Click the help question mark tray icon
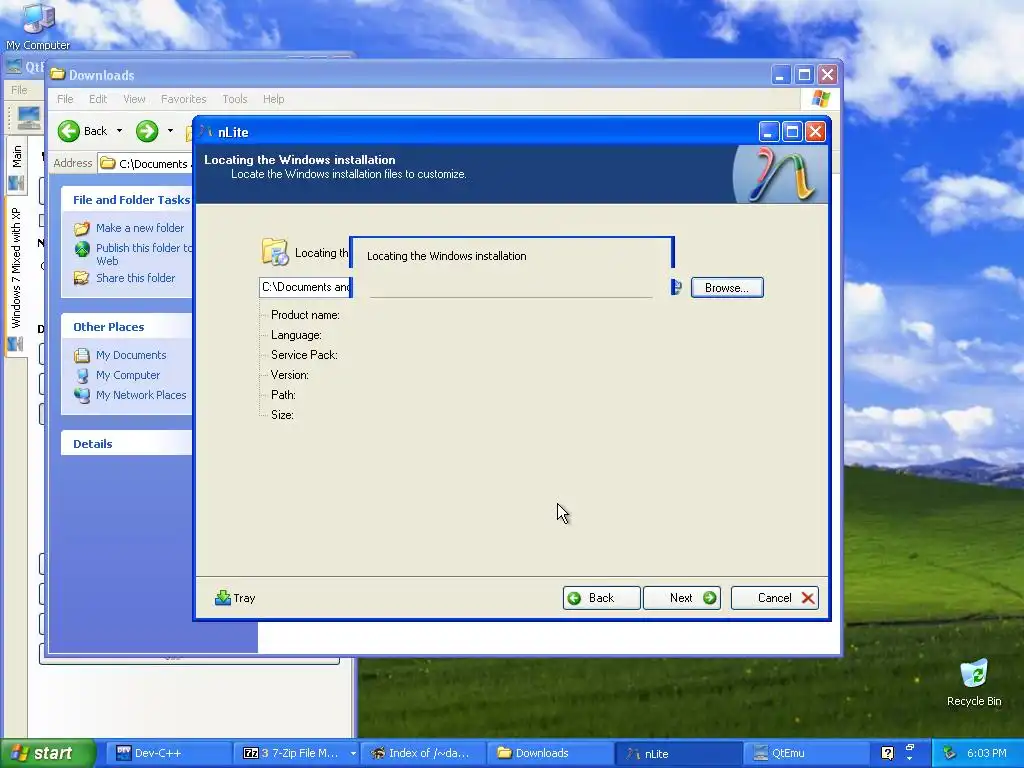Viewport: 1024px width, 768px height. click(x=887, y=753)
